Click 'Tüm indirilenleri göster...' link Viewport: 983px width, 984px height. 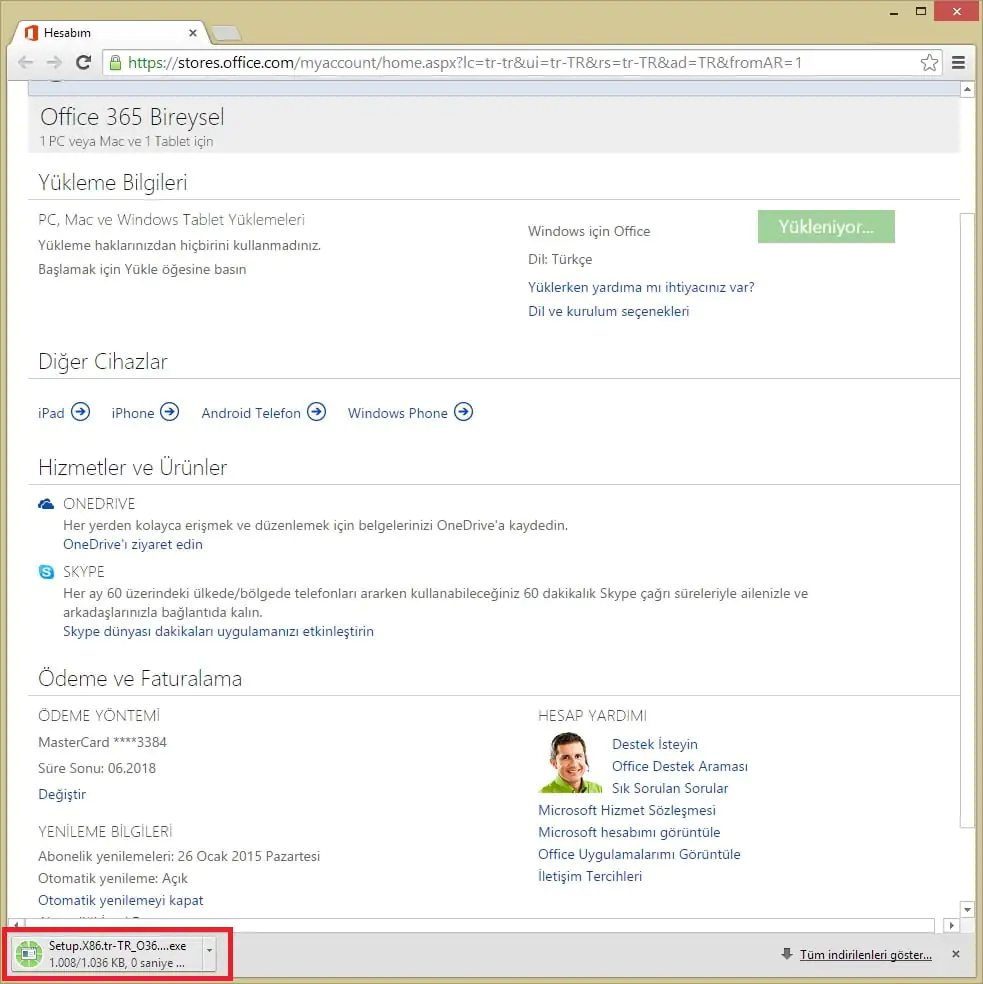coord(865,955)
